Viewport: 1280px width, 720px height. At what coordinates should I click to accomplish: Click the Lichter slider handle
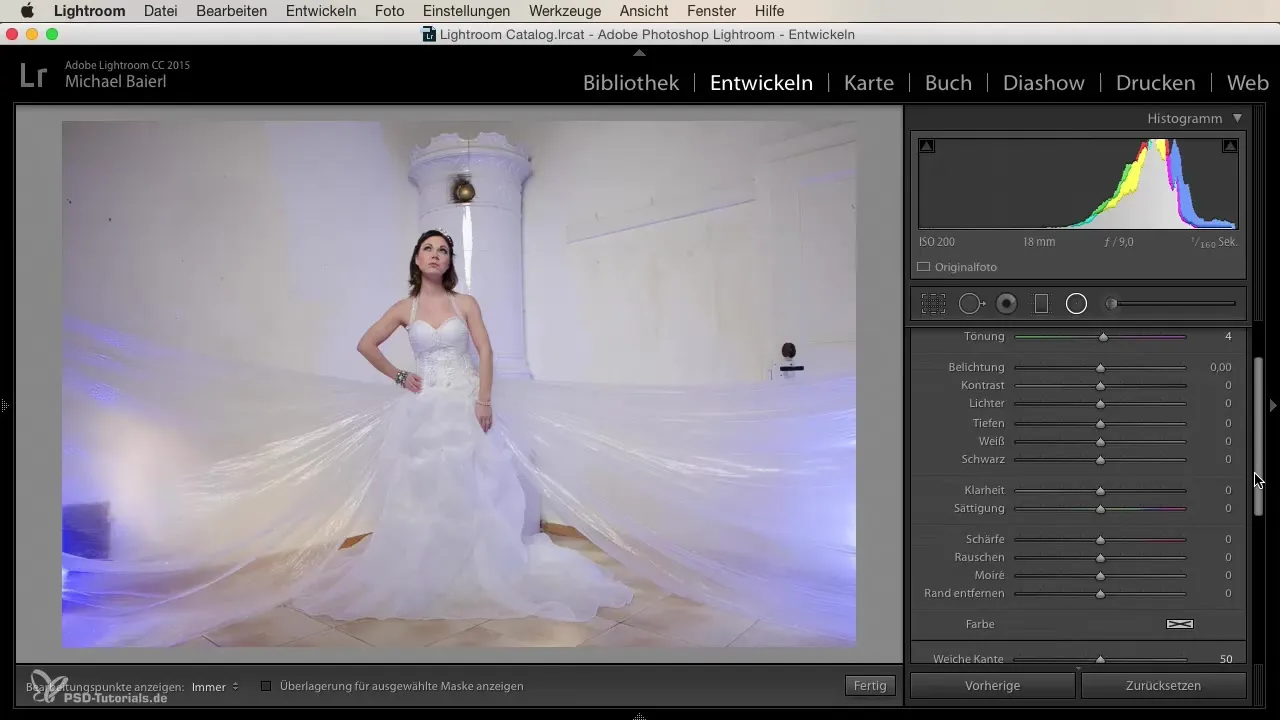pos(1100,404)
